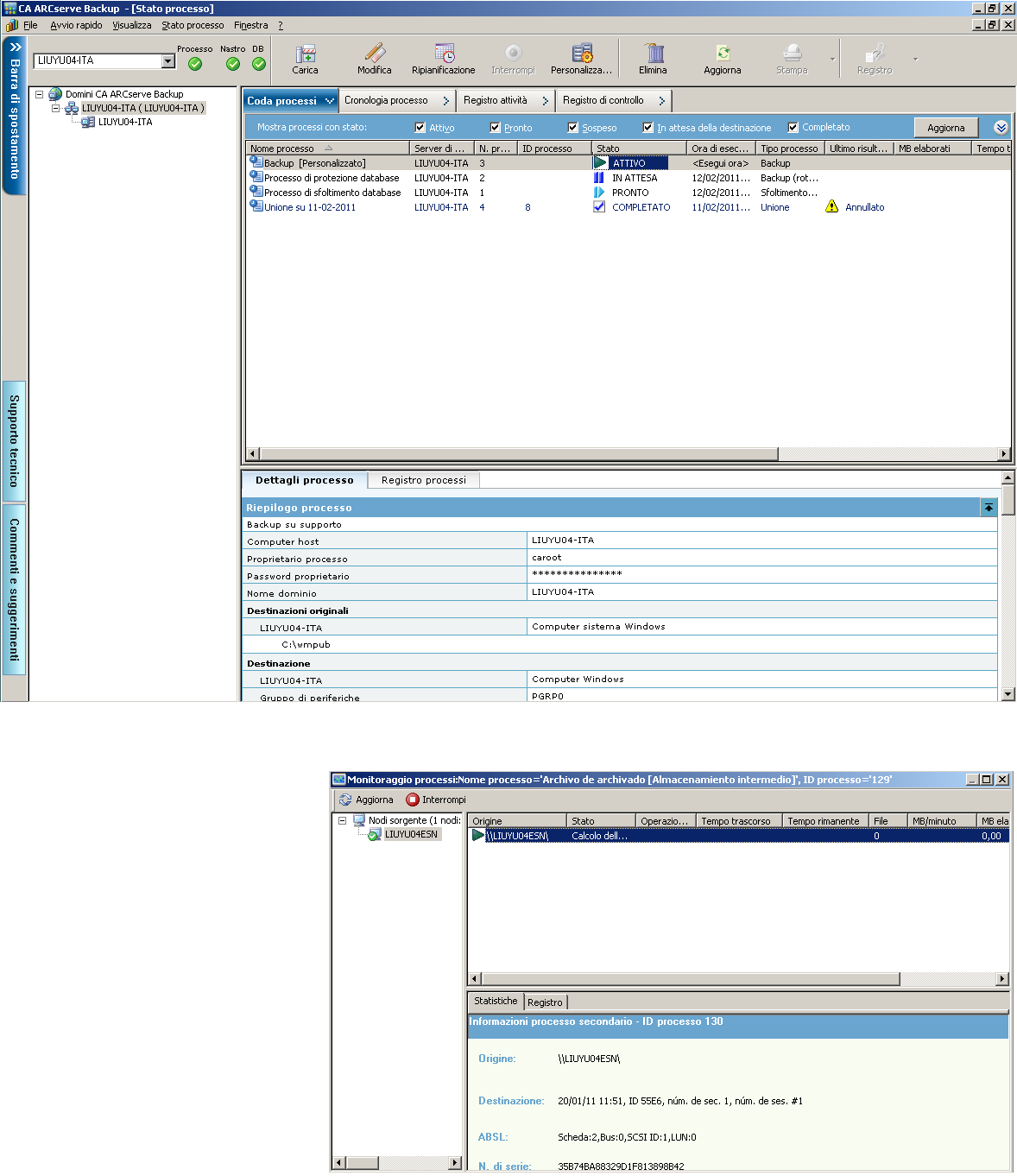Screen dimensions: 1017x1176
Task: Collapse the Riepilogo processo section
Action: pyautogui.click(x=989, y=508)
